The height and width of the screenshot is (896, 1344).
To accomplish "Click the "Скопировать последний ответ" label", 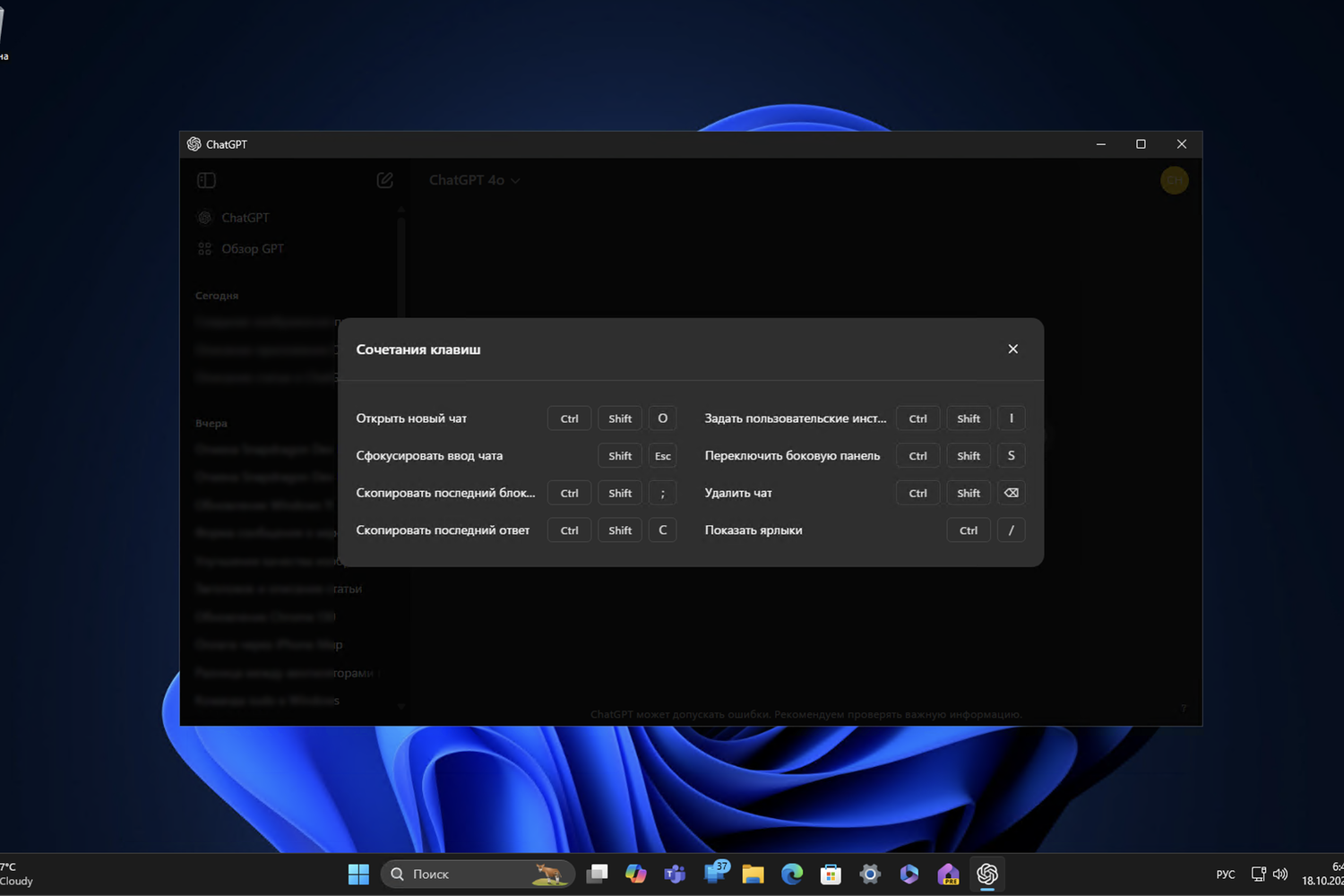I will pyautogui.click(x=443, y=530).
